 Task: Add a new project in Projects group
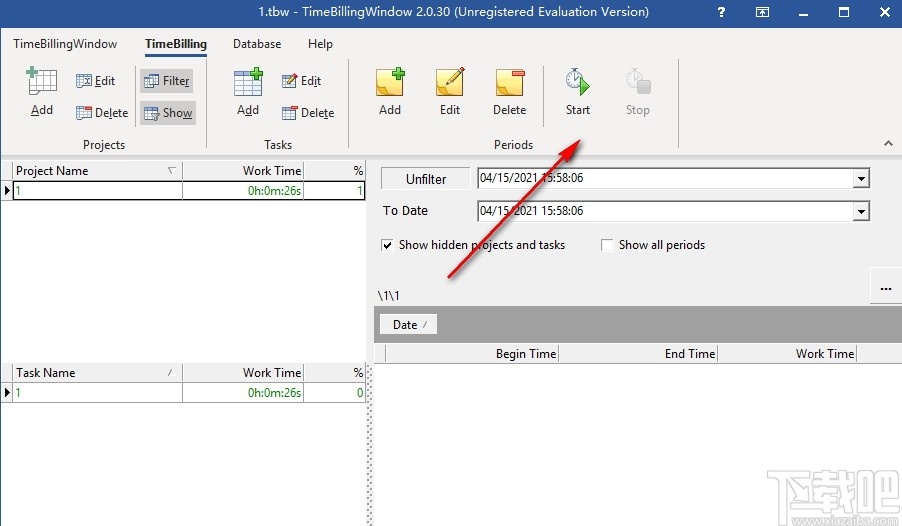pyautogui.click(x=42, y=92)
